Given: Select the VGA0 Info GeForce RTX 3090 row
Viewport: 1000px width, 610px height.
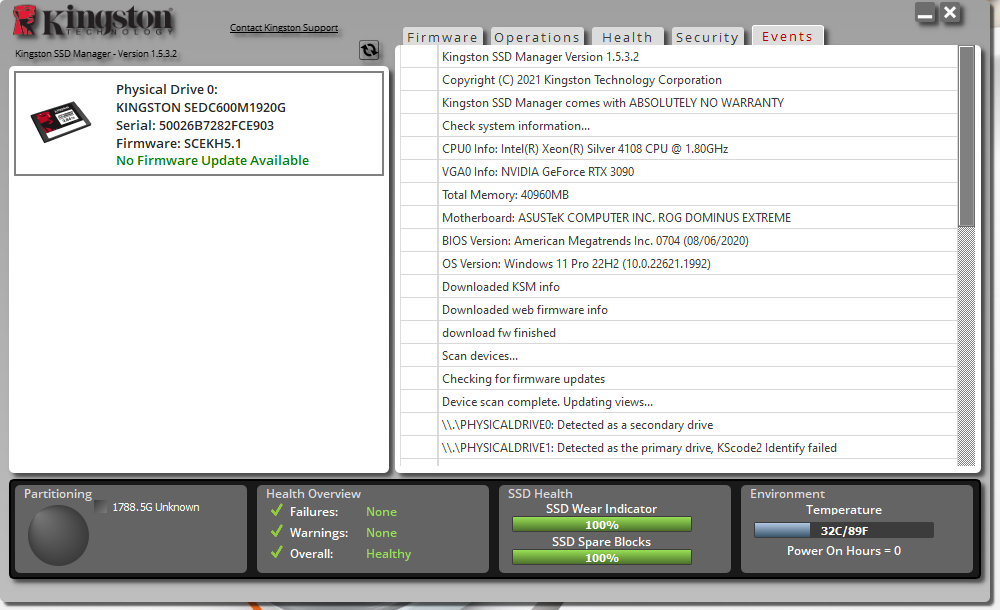Looking at the screenshot, I should pos(679,172).
